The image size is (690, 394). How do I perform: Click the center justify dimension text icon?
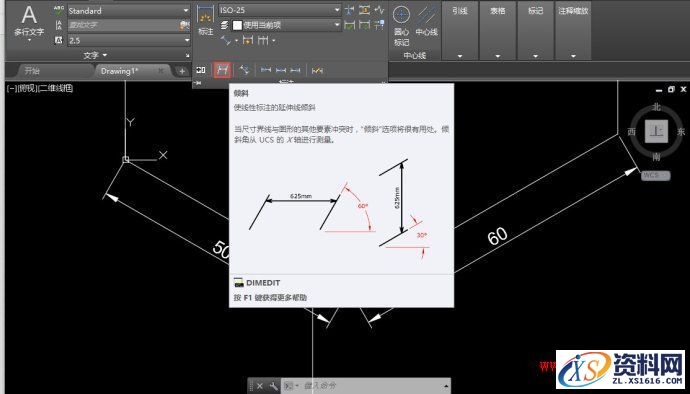[281, 70]
